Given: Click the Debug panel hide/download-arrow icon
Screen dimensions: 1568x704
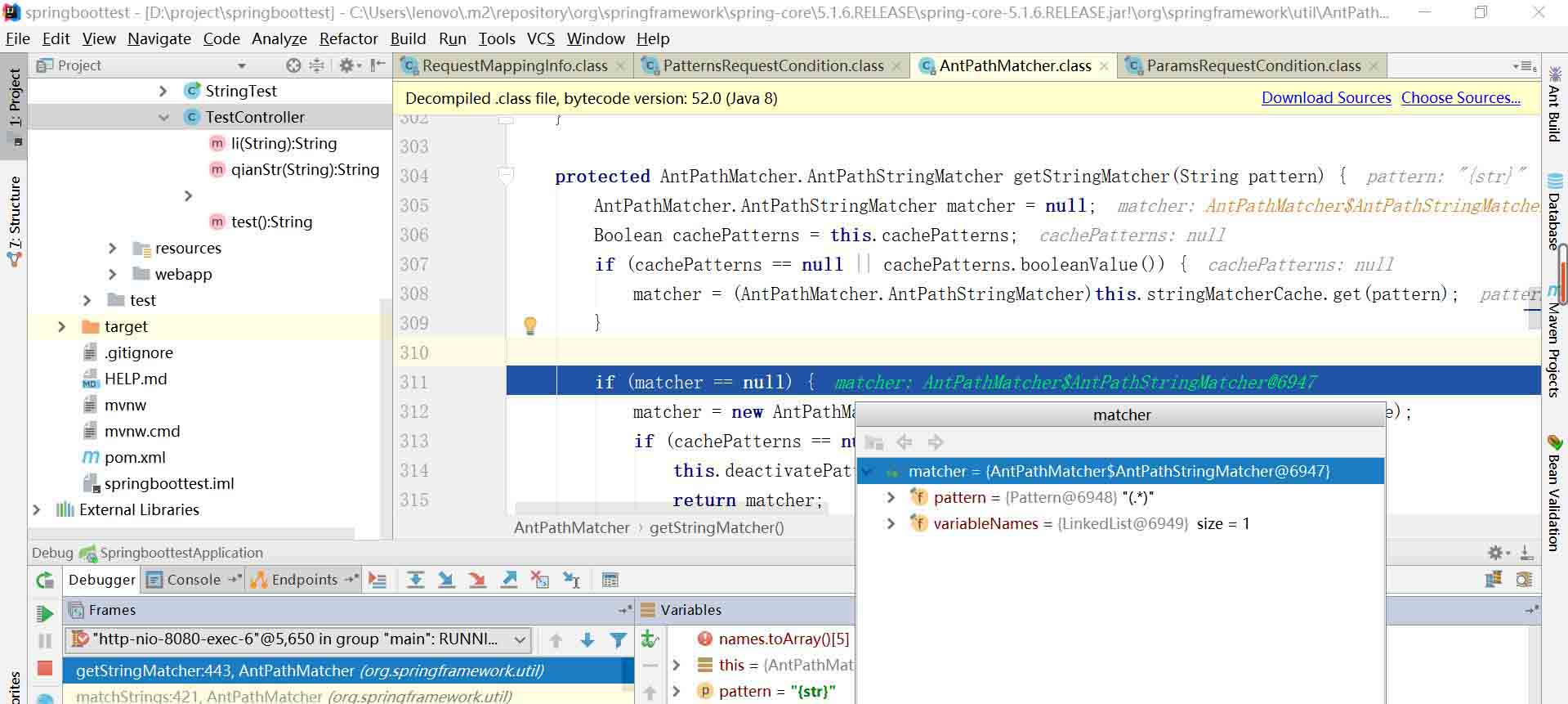Looking at the screenshot, I should [1526, 553].
